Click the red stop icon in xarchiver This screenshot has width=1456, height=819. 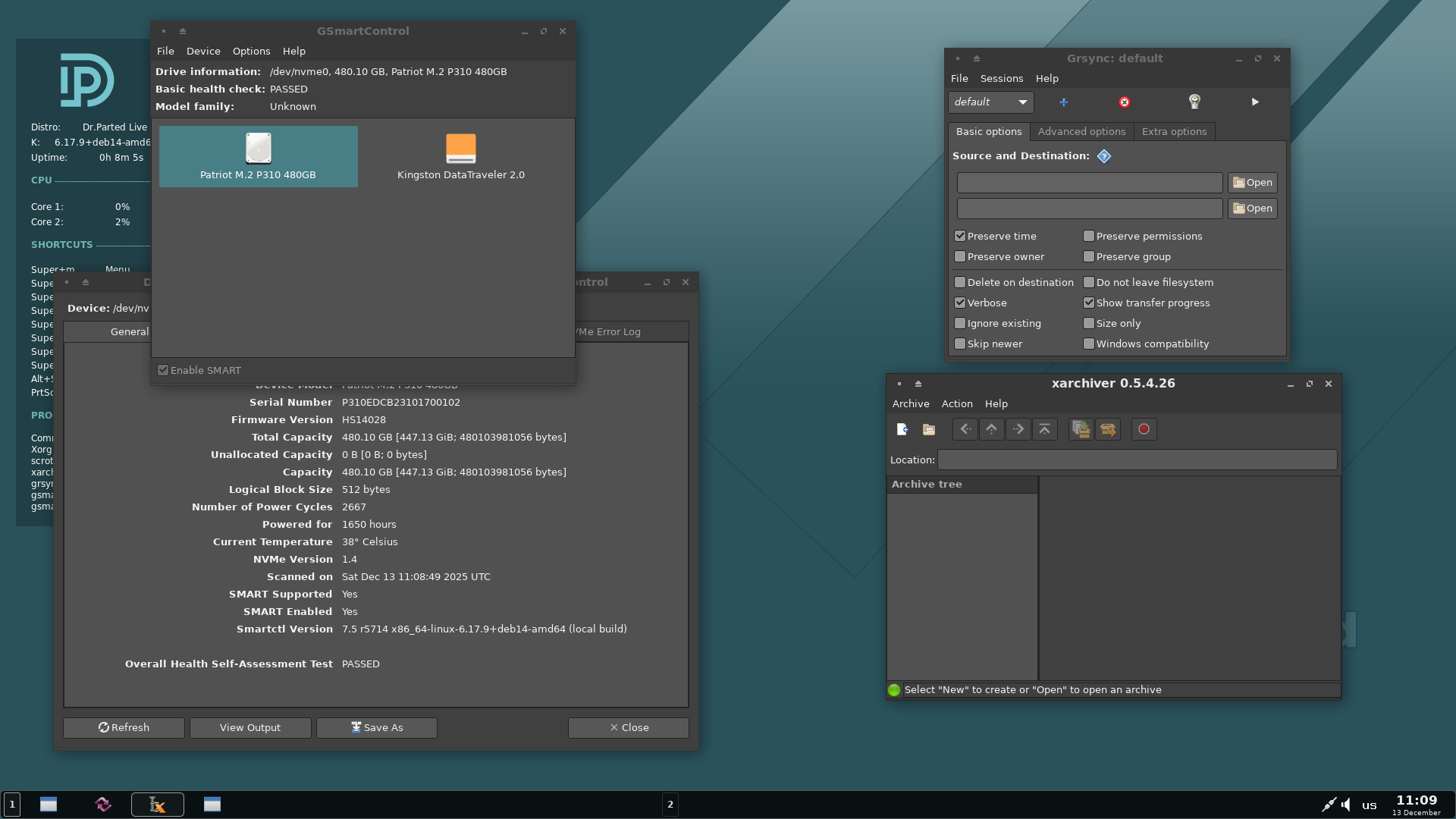click(x=1144, y=429)
